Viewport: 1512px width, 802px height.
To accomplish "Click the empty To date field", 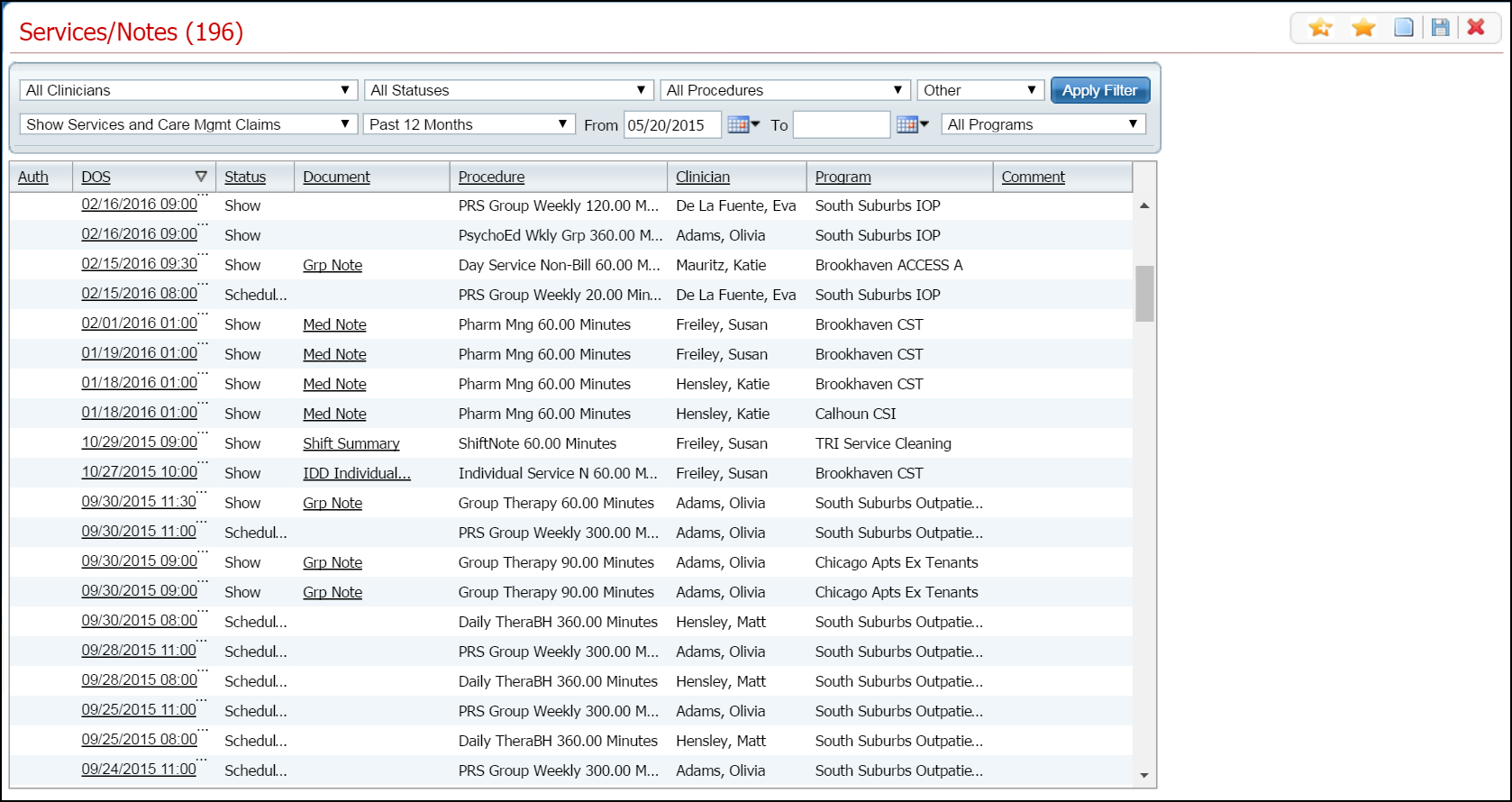I will 841,124.
